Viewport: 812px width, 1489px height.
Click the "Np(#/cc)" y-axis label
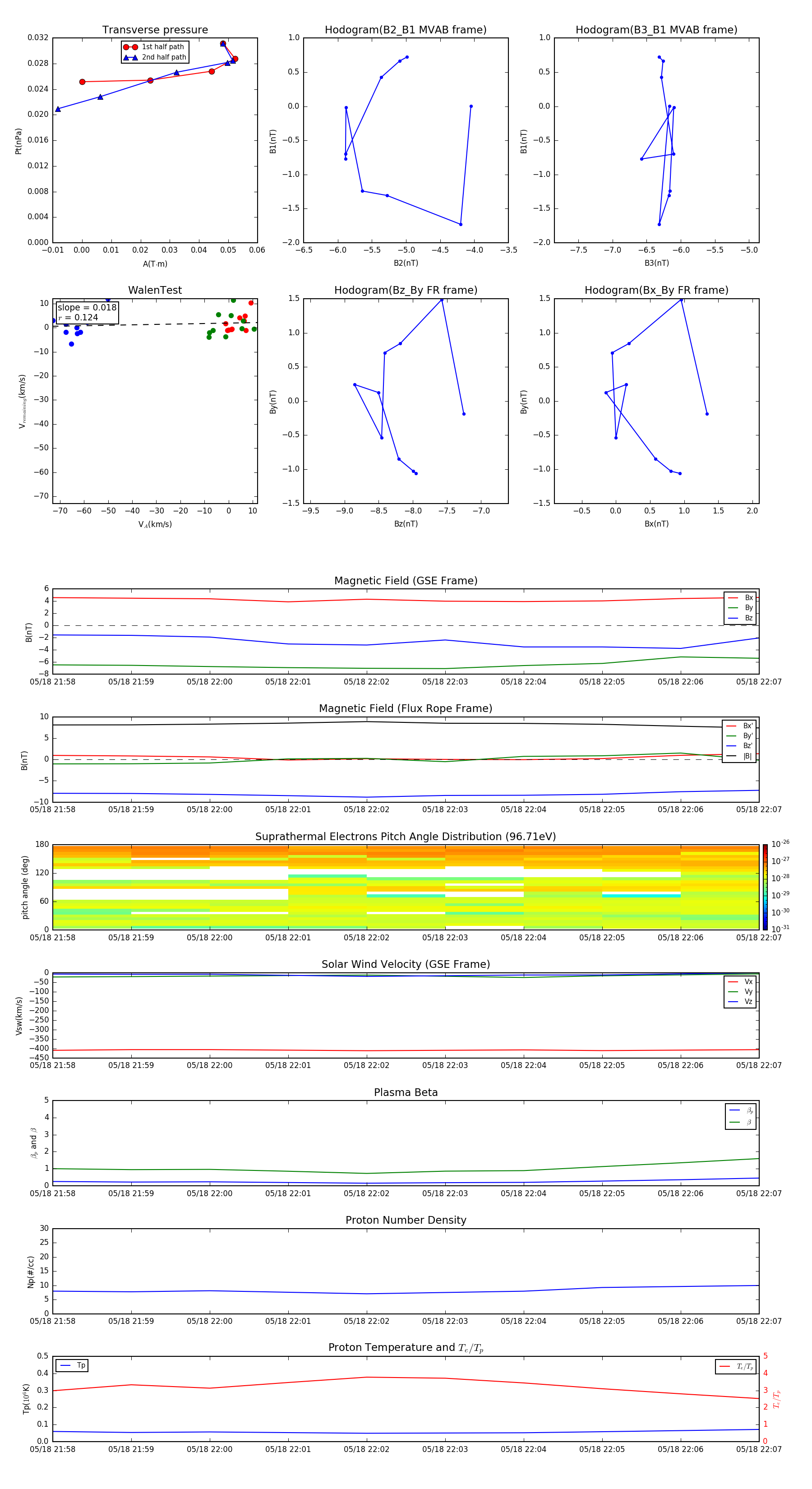click(30, 1272)
